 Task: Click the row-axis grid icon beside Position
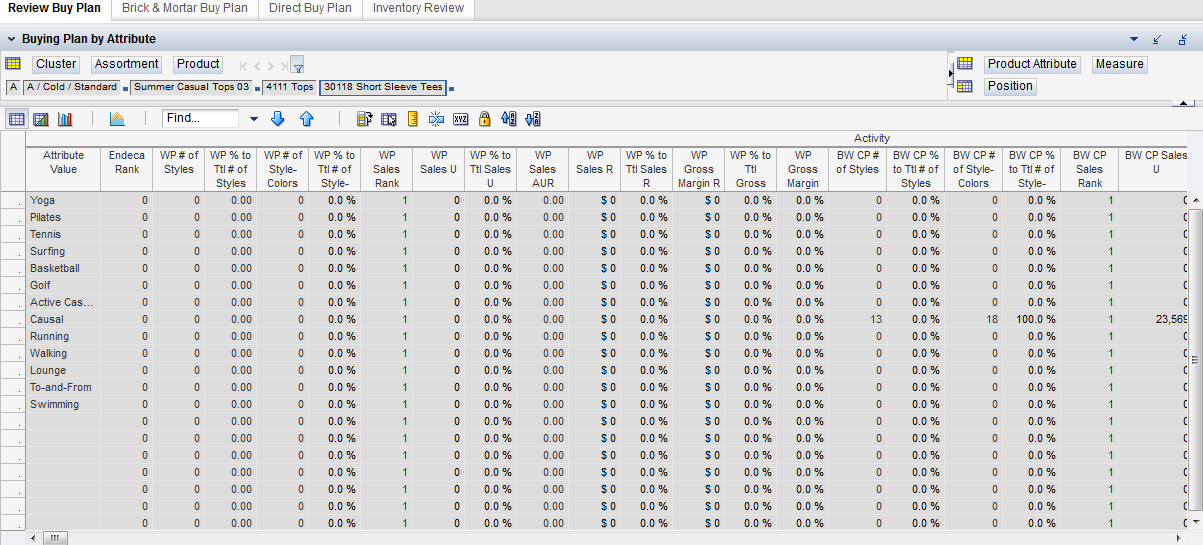click(x=965, y=86)
